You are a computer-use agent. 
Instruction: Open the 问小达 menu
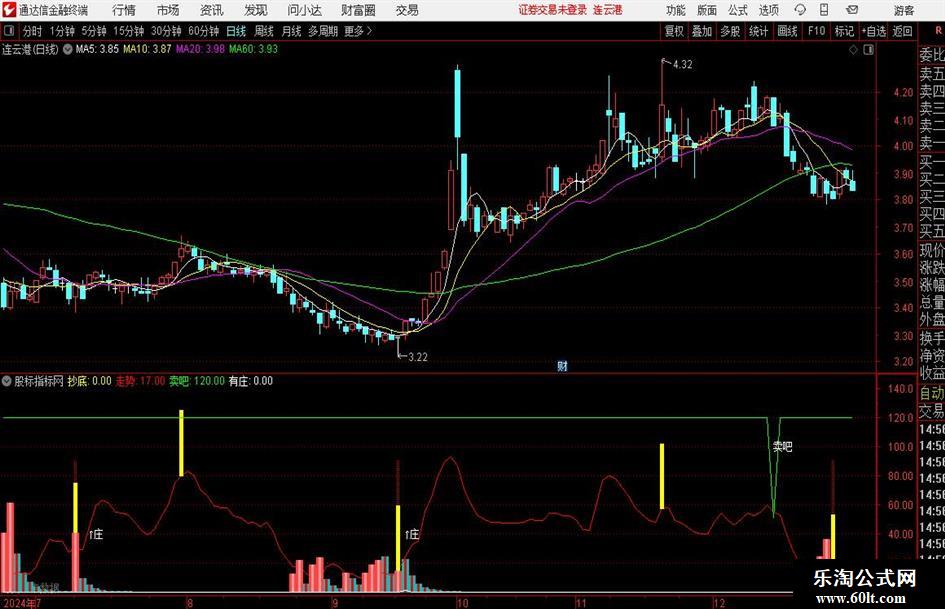point(304,10)
